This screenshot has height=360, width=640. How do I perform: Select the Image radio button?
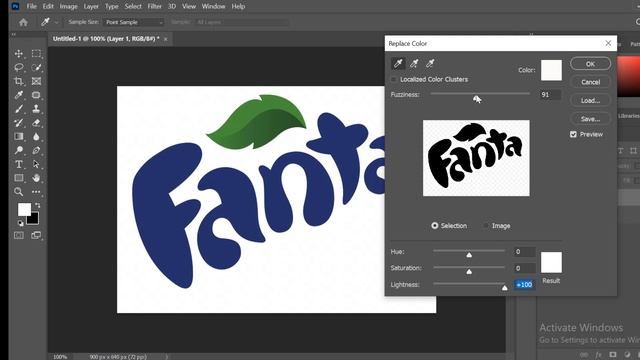(x=485, y=226)
